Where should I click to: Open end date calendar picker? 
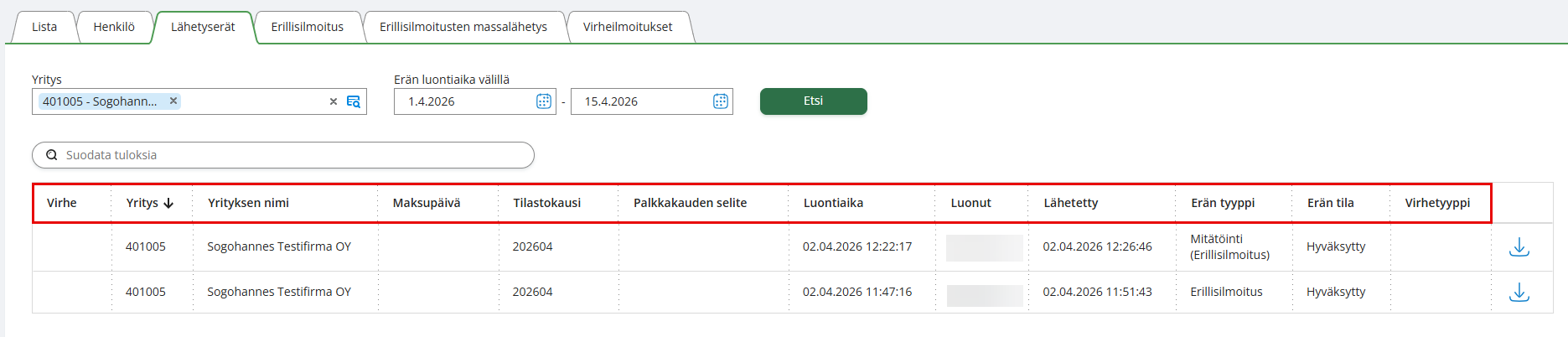point(720,101)
